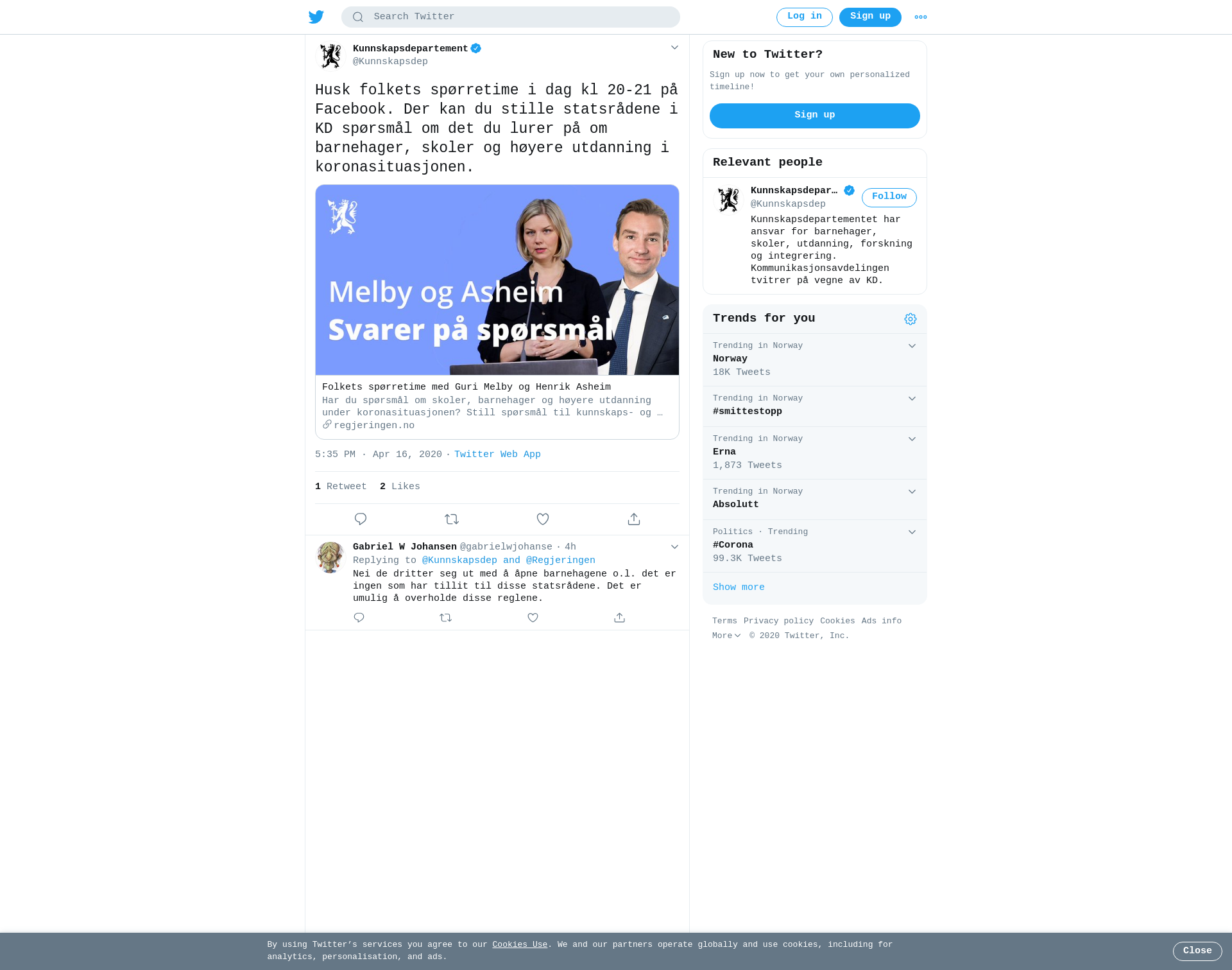1232x970 pixels.
Task: Expand the options chevron on the main tweet
Action: tap(674, 48)
